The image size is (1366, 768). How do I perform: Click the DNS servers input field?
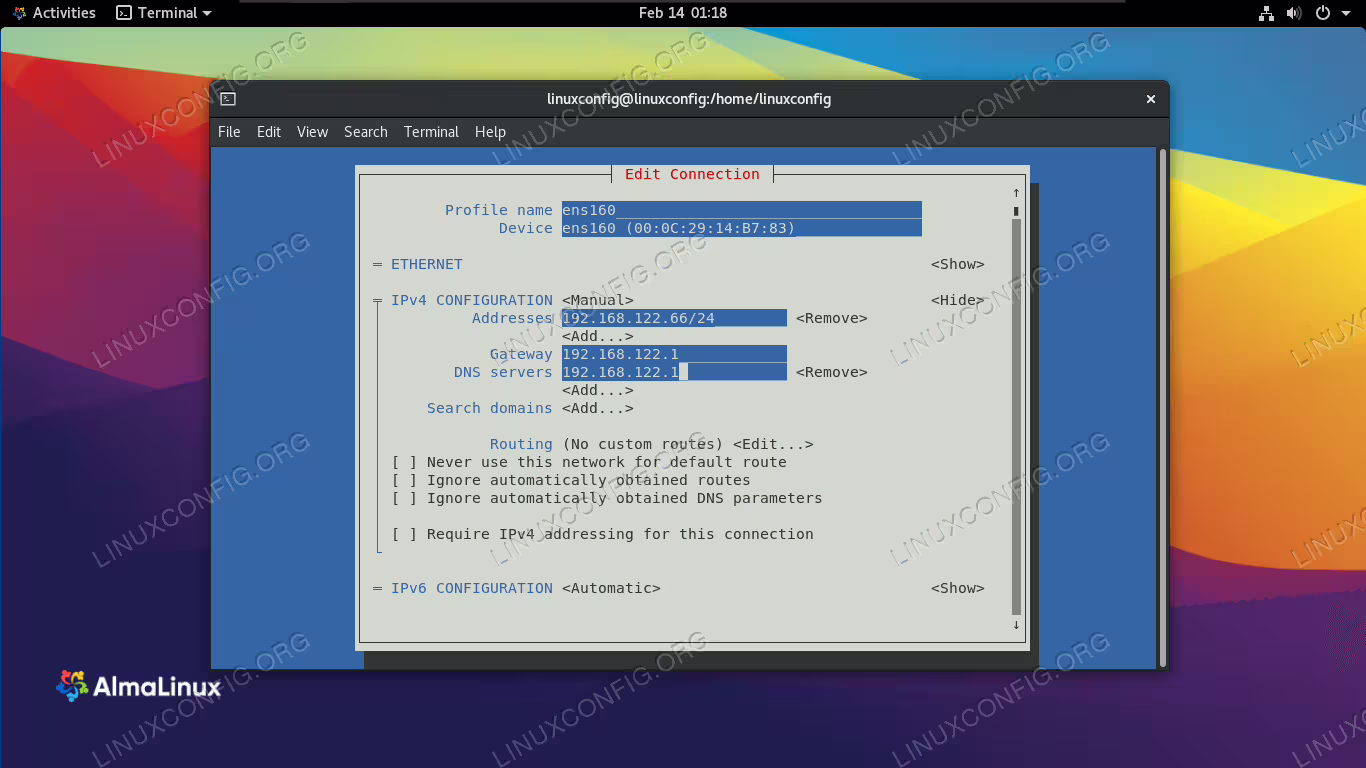(x=674, y=372)
